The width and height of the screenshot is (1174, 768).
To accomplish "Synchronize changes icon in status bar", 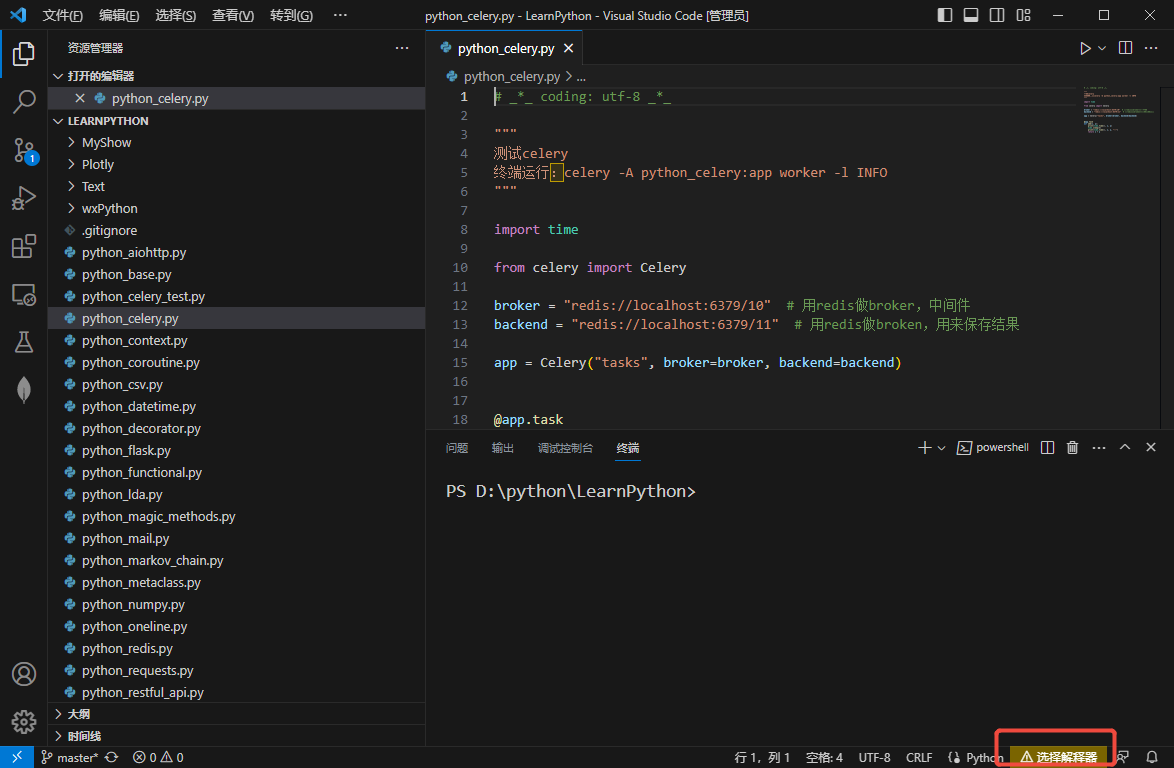I will (x=112, y=757).
